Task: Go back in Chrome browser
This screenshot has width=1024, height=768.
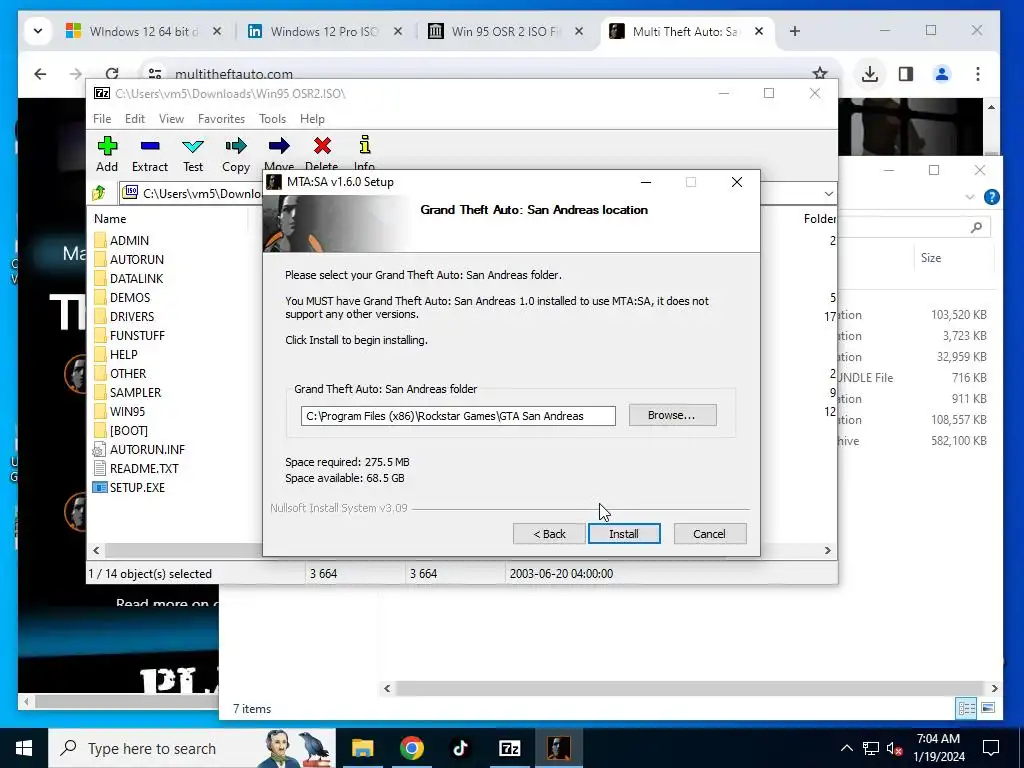Action: click(40, 74)
